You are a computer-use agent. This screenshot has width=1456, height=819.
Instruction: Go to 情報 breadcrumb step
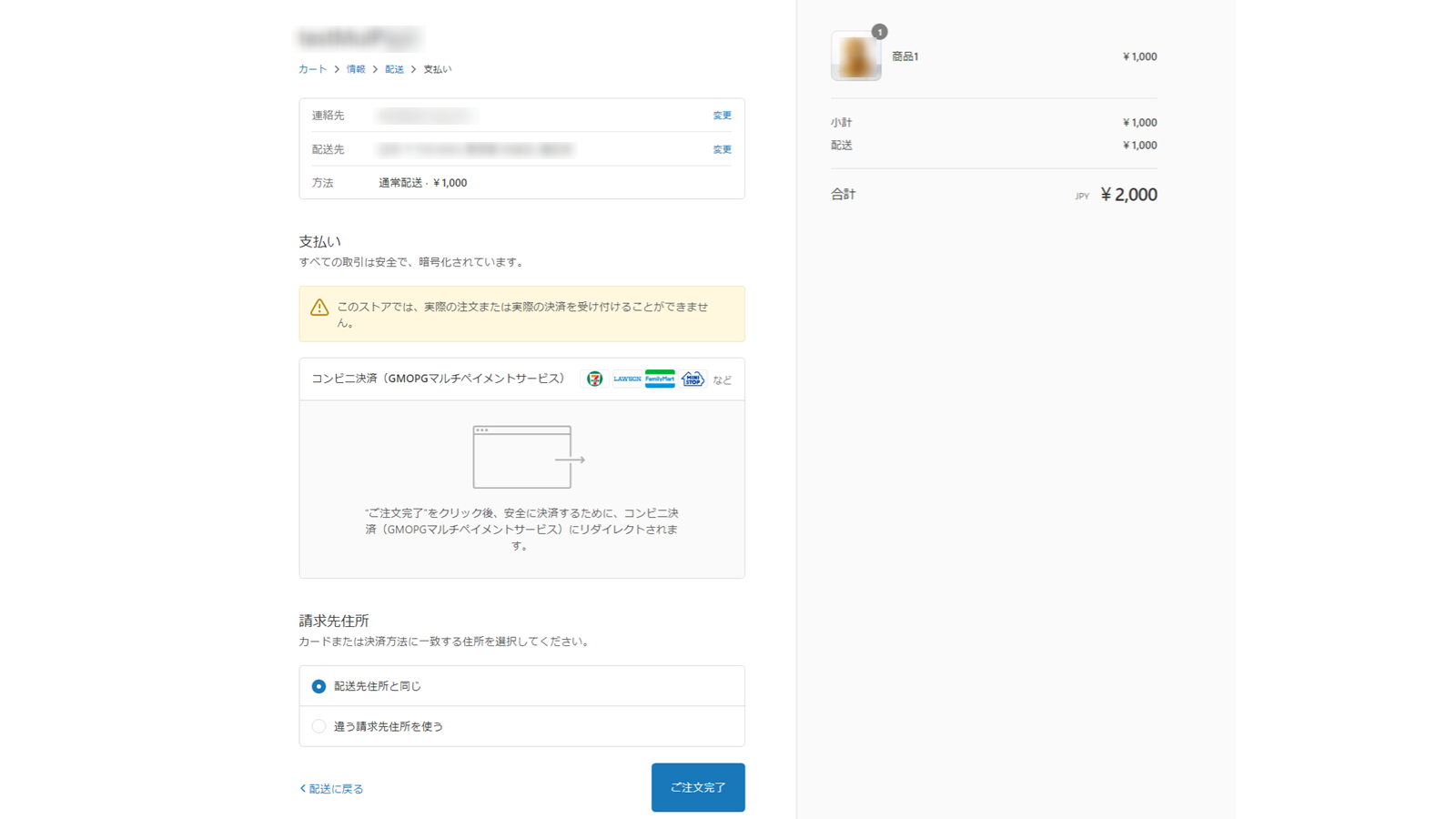356,69
